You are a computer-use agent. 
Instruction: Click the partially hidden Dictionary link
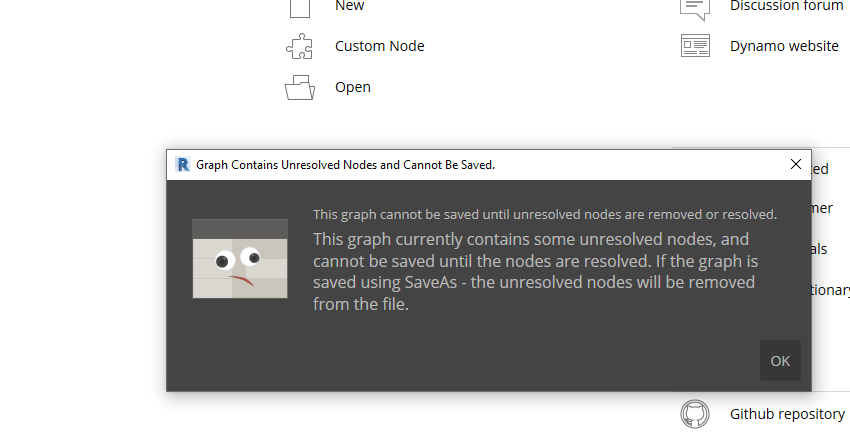[830, 290]
